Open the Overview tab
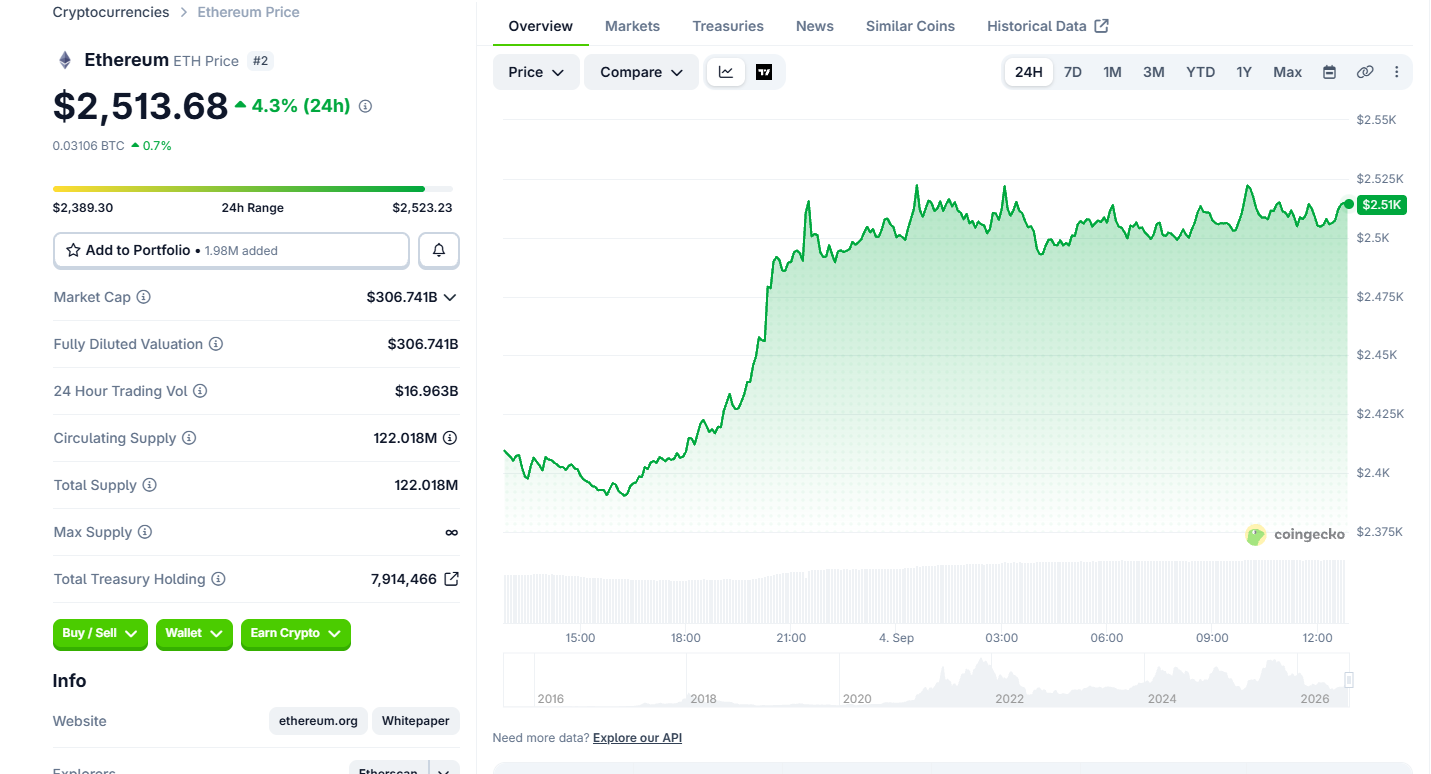This screenshot has height=774, width=1431. click(x=541, y=26)
